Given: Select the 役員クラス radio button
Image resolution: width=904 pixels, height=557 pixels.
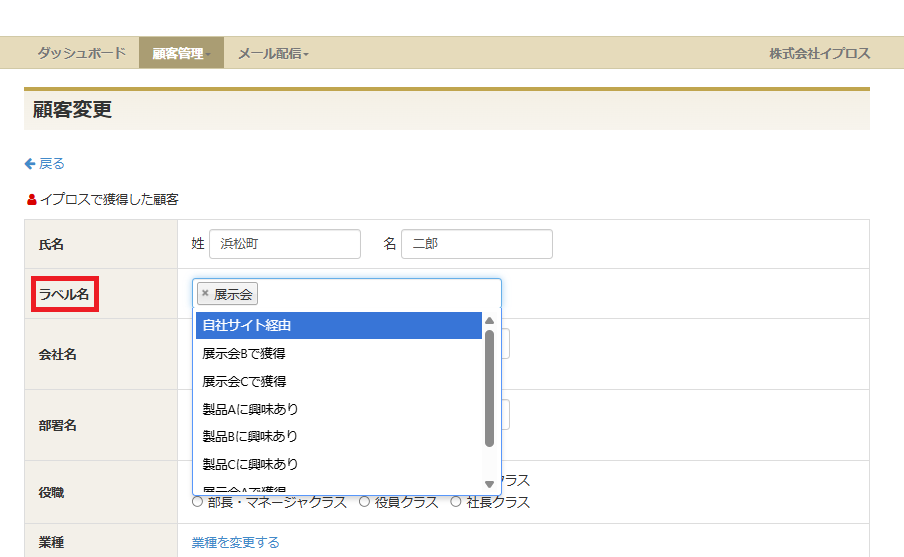Looking at the screenshot, I should pyautogui.click(x=365, y=502).
